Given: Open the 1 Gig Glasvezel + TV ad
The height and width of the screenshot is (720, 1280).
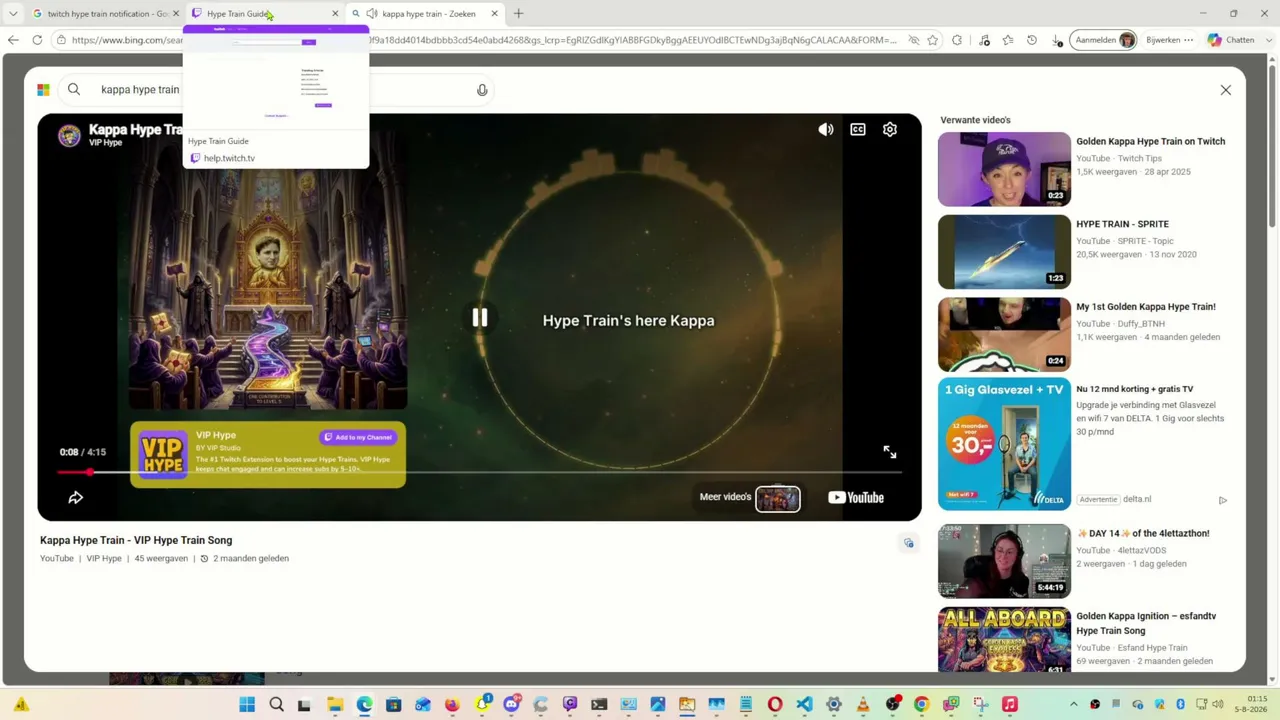Looking at the screenshot, I should 1004,444.
